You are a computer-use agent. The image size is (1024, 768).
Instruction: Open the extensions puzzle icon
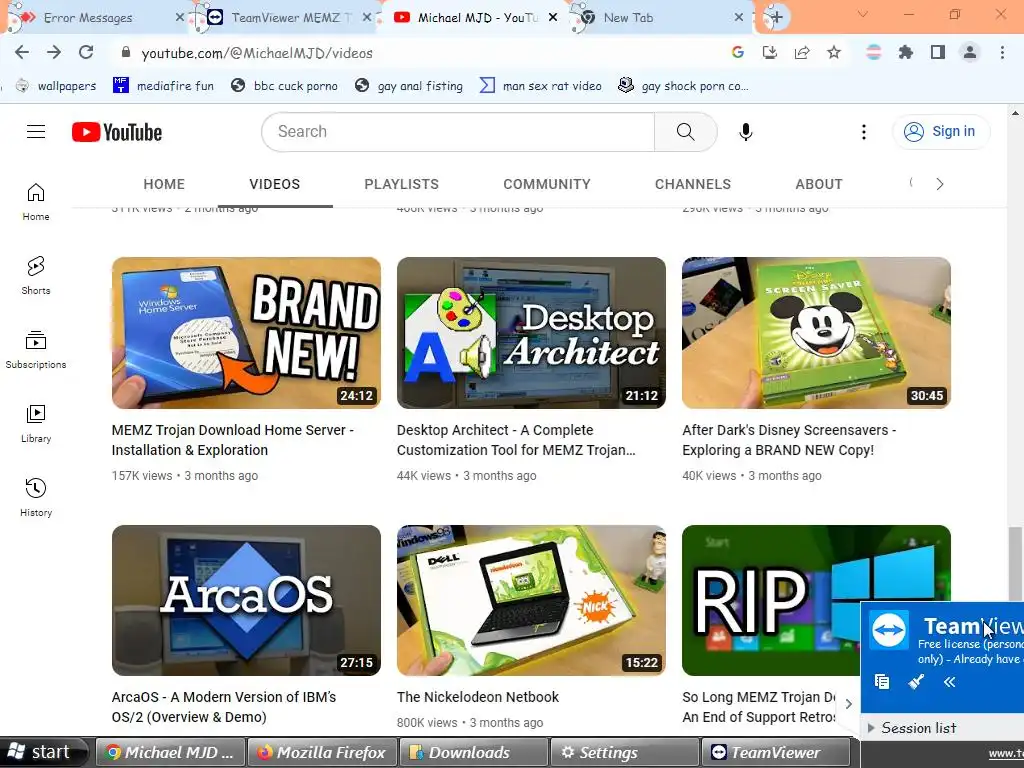coord(906,53)
